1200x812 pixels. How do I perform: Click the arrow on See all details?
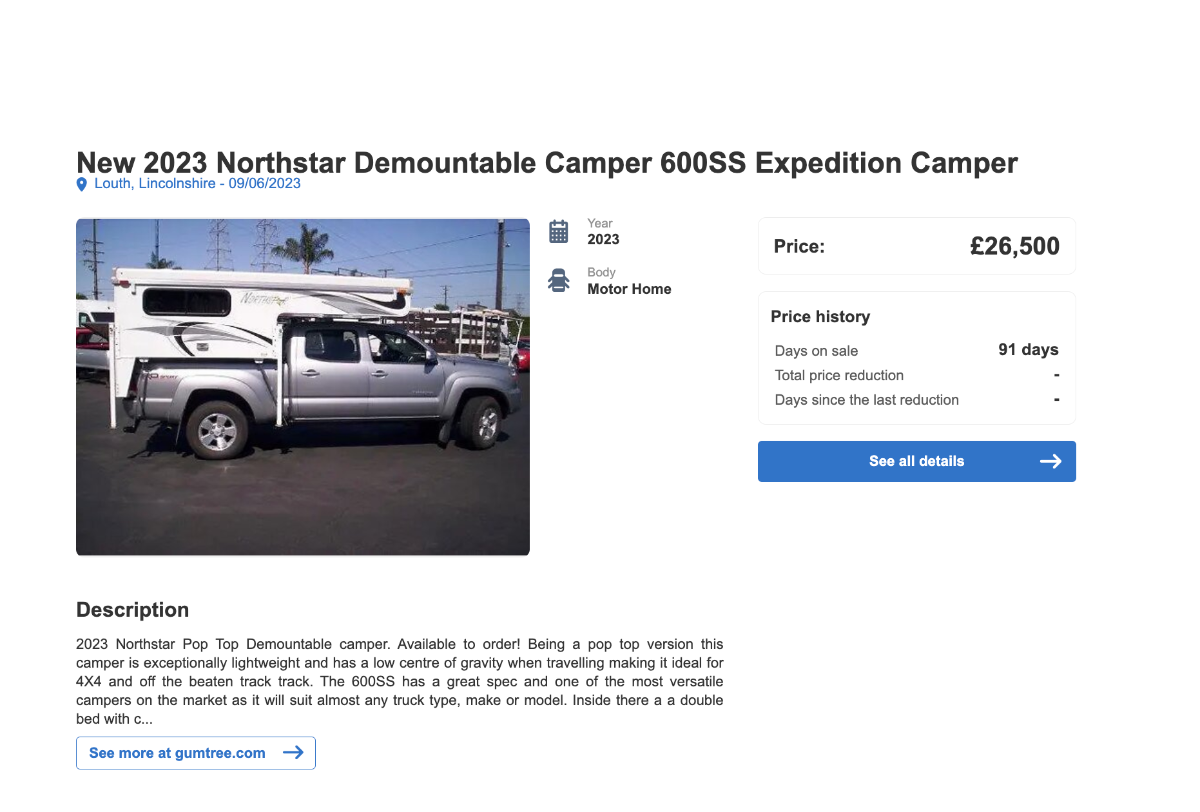(x=1050, y=461)
